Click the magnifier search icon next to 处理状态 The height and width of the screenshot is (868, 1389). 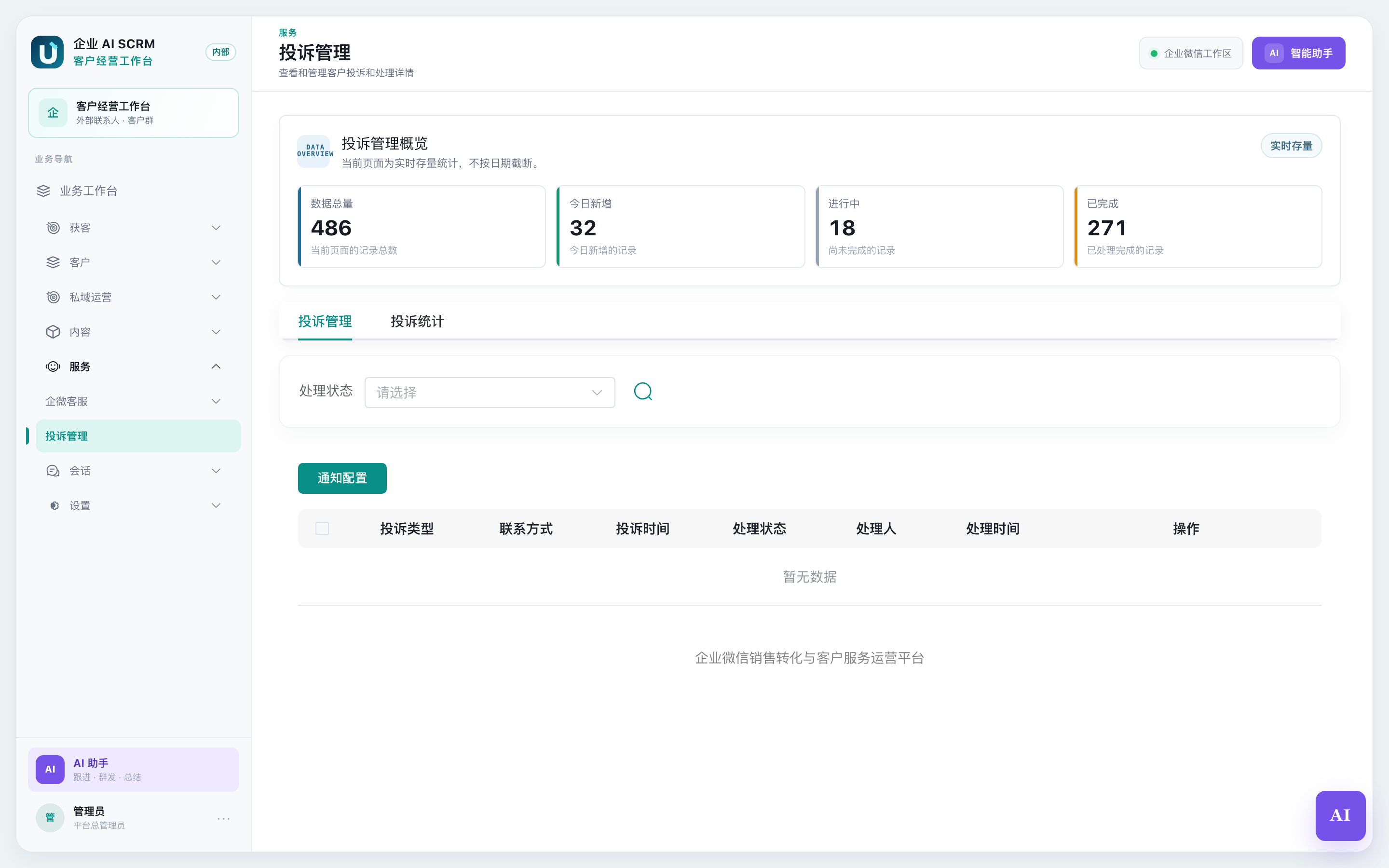(x=643, y=392)
